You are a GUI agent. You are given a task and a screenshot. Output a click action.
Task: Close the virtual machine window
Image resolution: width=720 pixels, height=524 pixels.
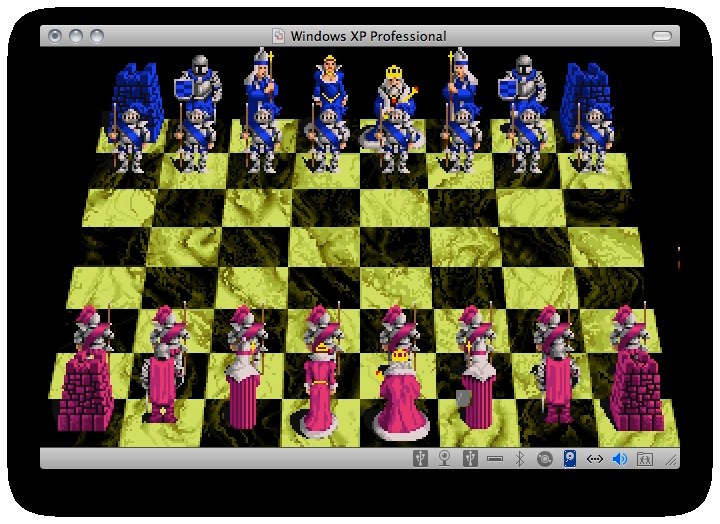(55, 36)
